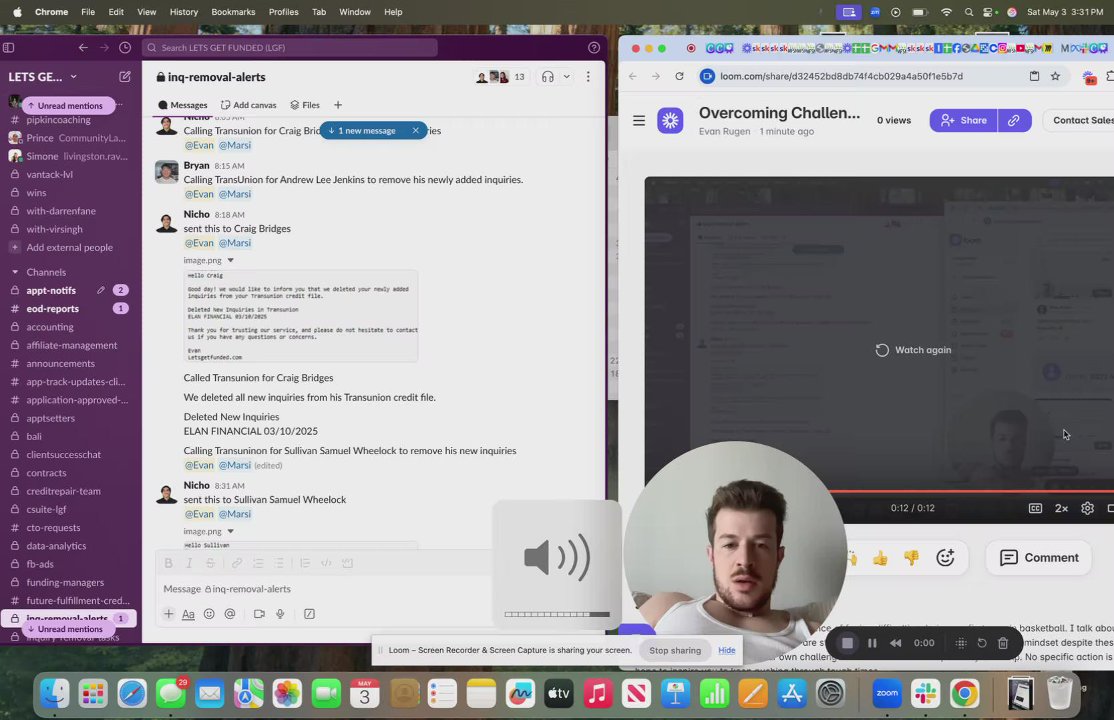
Task: Reload the Loom page in Chrome
Action: (679, 76)
